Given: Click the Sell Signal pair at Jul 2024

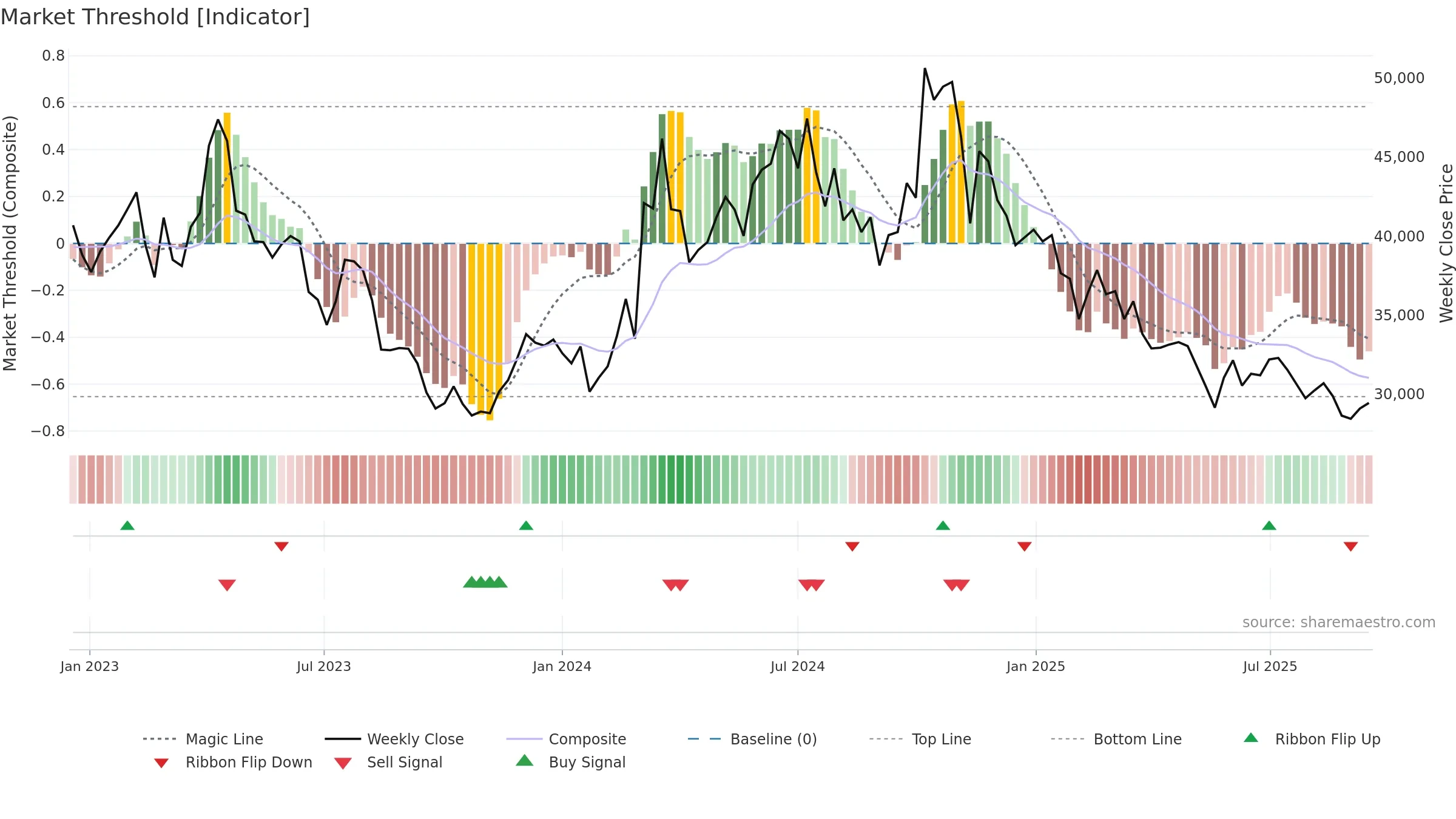Looking at the screenshot, I should click(x=812, y=585).
